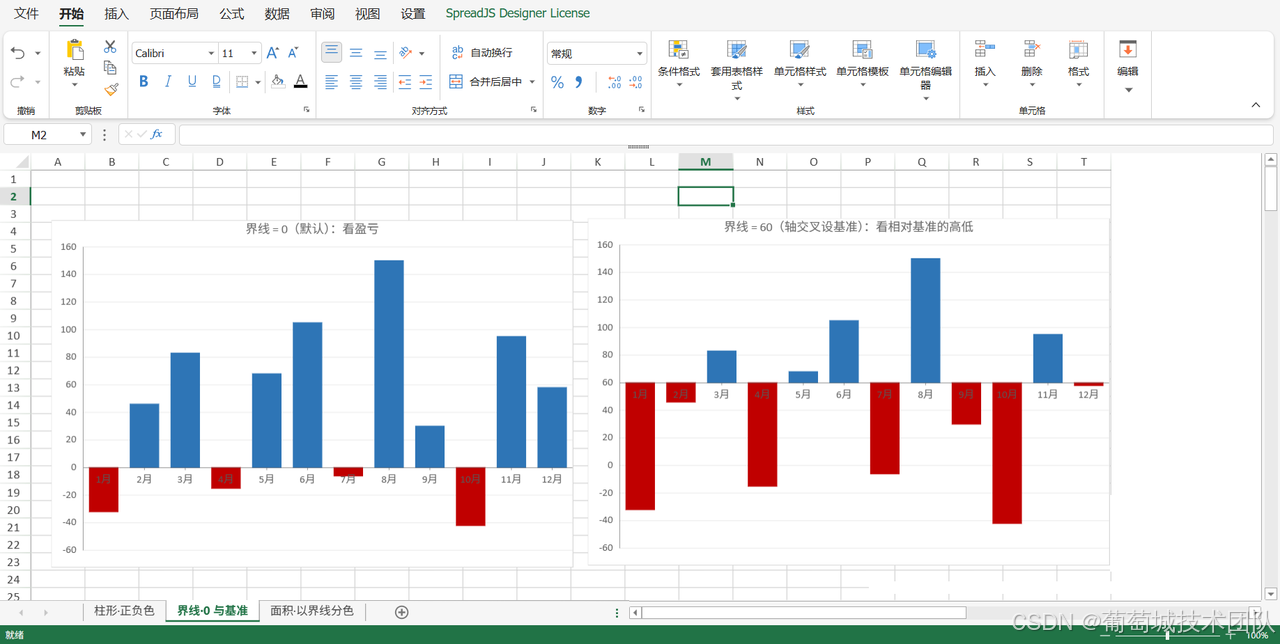Expand the Paste (粘贴) options arrow
1280x644 pixels.
74,86
